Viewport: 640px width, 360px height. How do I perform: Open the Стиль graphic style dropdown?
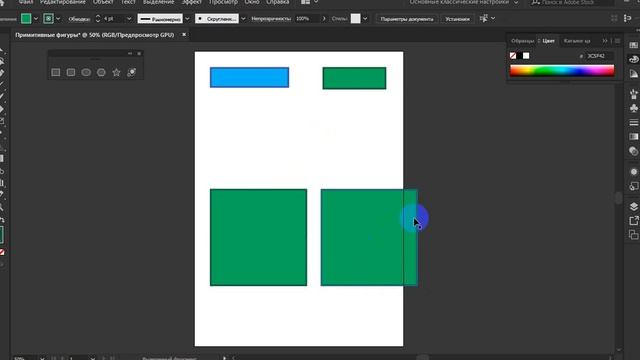[365, 19]
